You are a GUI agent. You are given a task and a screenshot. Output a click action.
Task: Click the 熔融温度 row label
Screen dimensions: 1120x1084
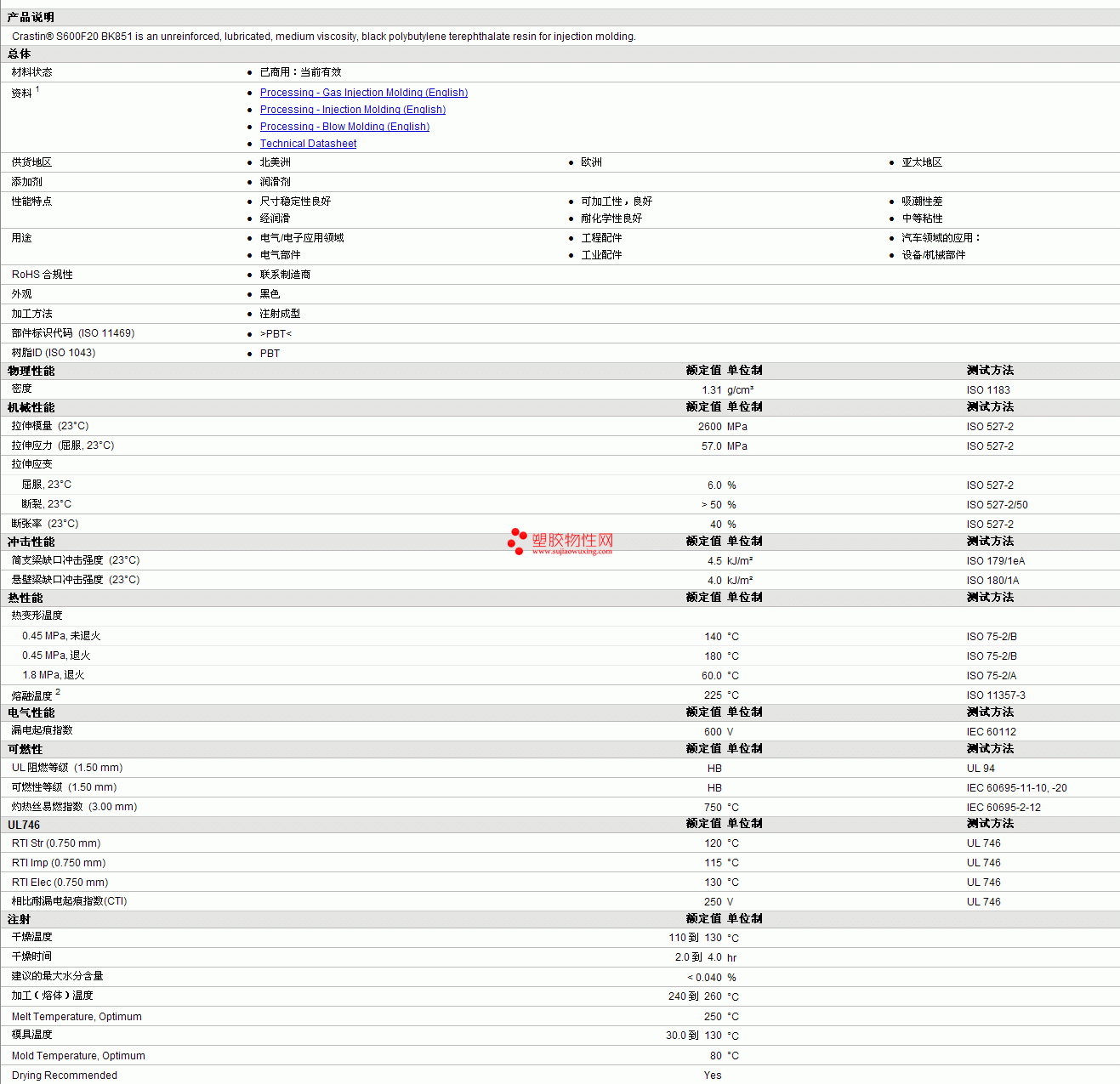[32, 695]
